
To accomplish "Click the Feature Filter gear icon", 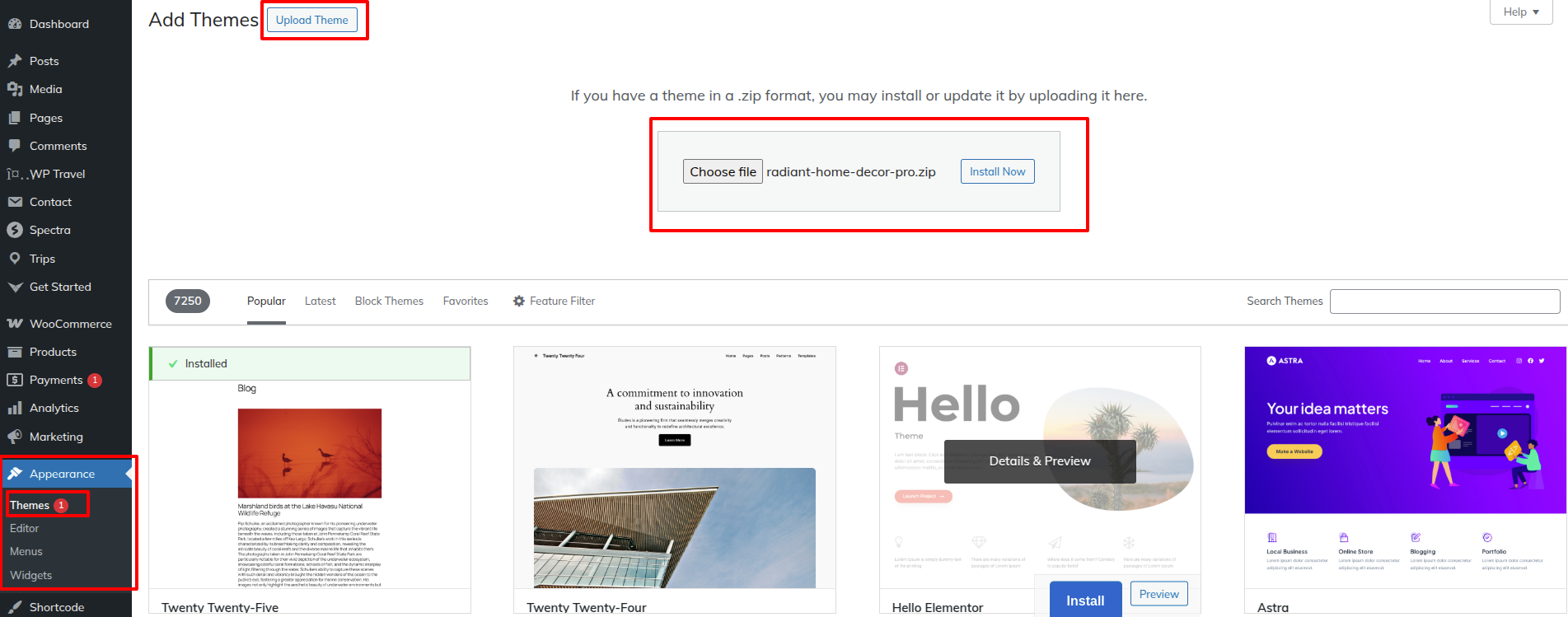I will (519, 301).
